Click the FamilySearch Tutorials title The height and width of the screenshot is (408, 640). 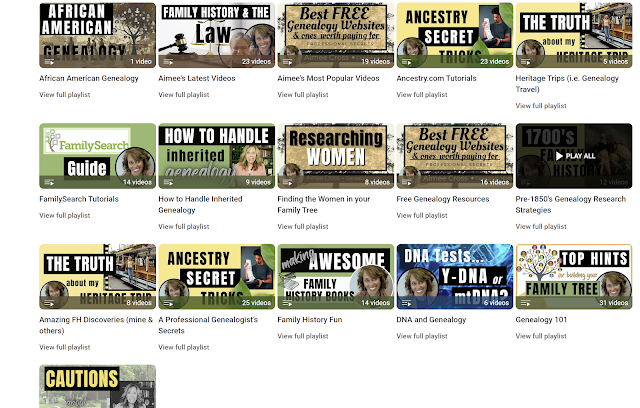[79, 199]
